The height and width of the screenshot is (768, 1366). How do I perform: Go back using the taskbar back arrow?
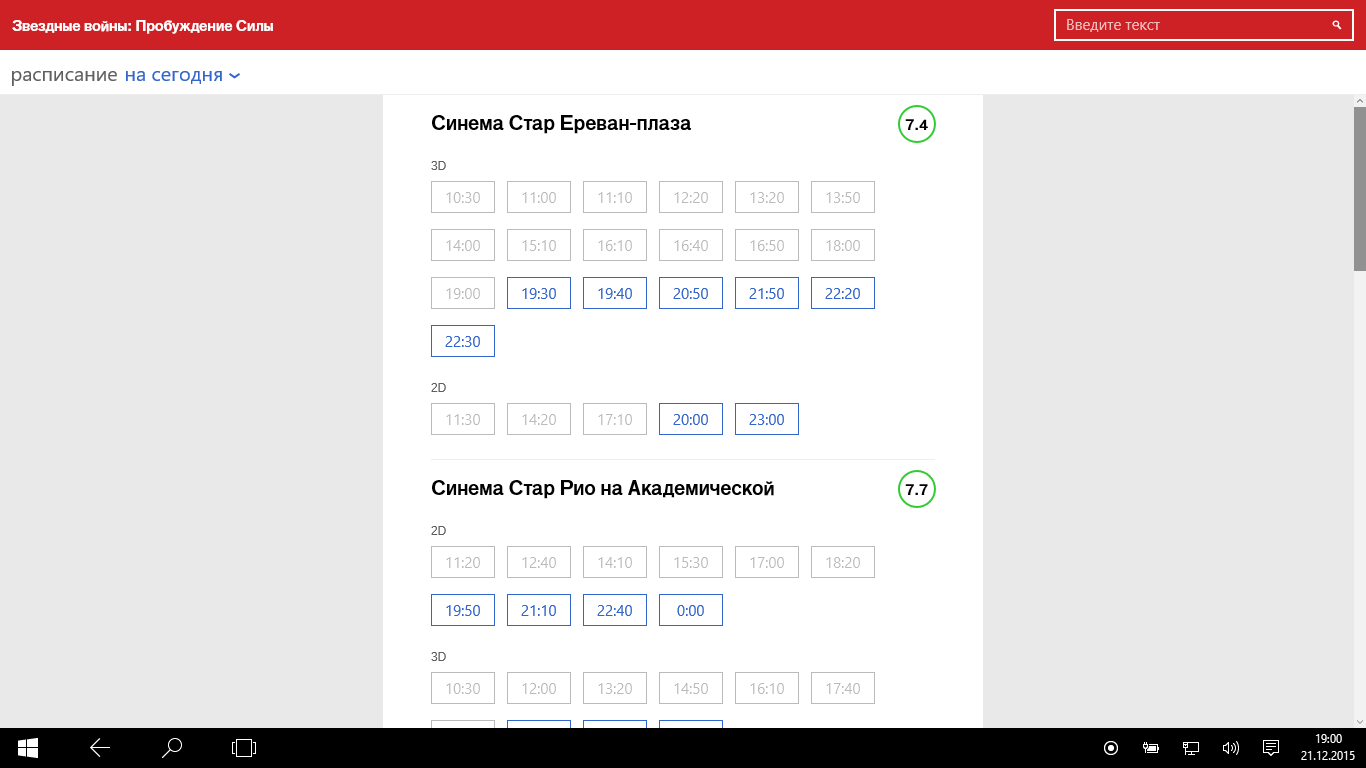tap(99, 748)
